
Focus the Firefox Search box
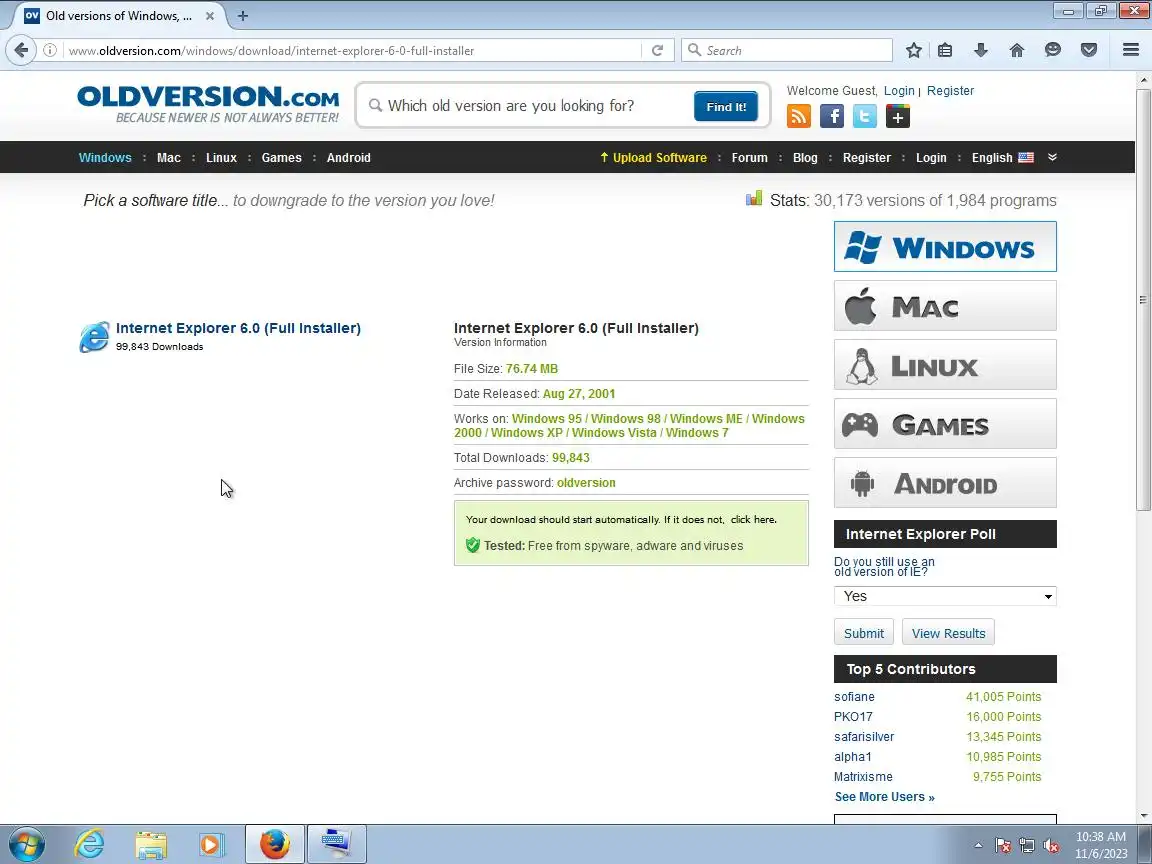787,50
